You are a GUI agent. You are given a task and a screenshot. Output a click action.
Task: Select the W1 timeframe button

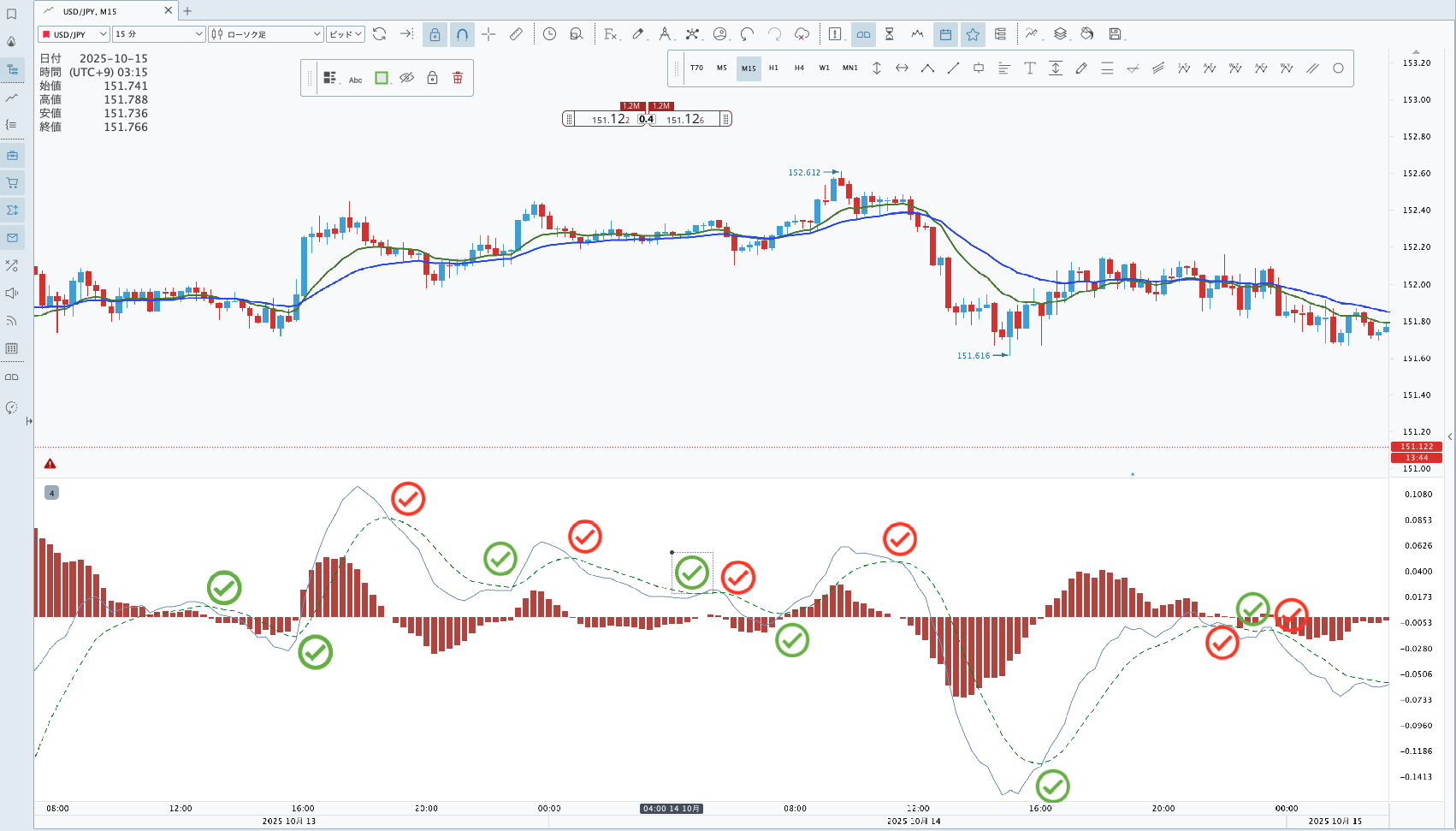[x=824, y=68]
